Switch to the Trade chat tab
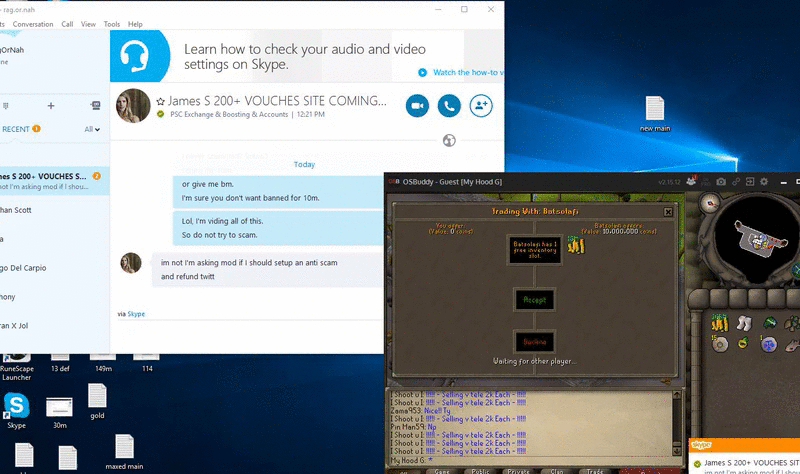This screenshot has height=474, width=800. 595,470
